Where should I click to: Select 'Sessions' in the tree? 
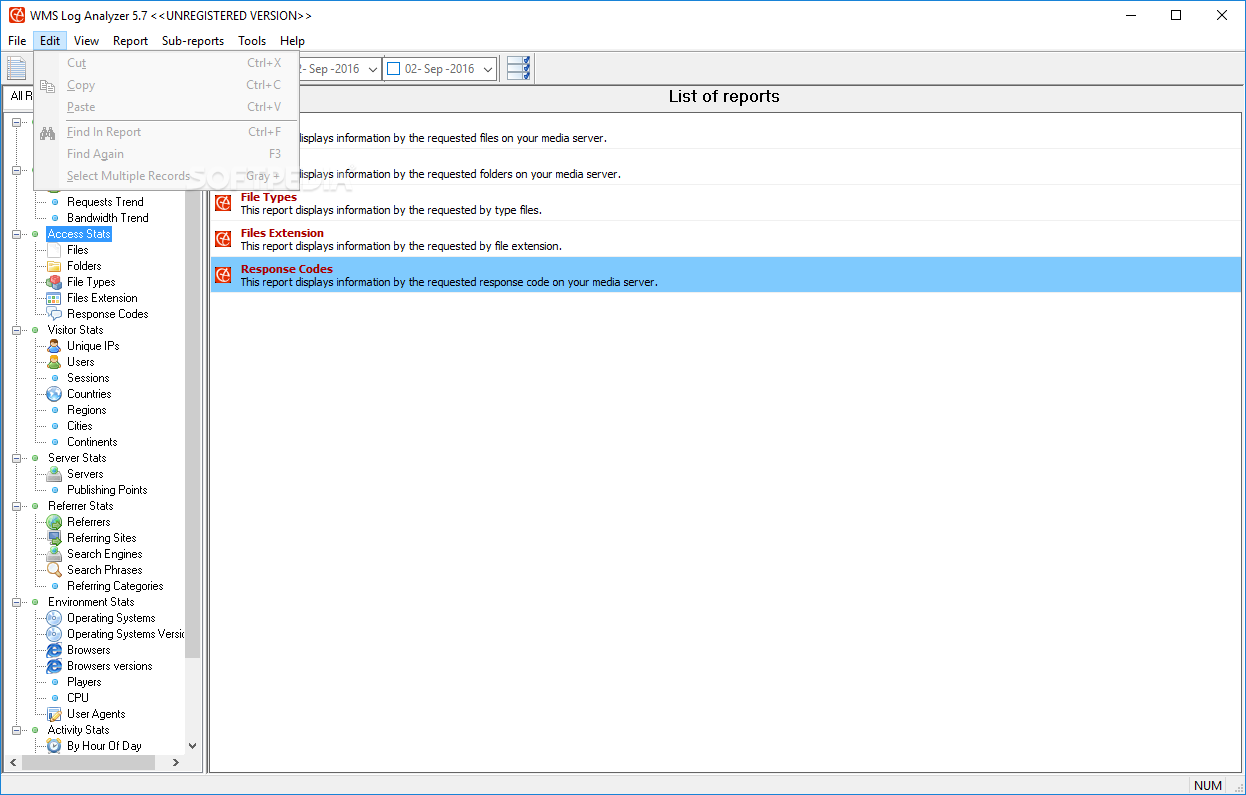tap(88, 378)
